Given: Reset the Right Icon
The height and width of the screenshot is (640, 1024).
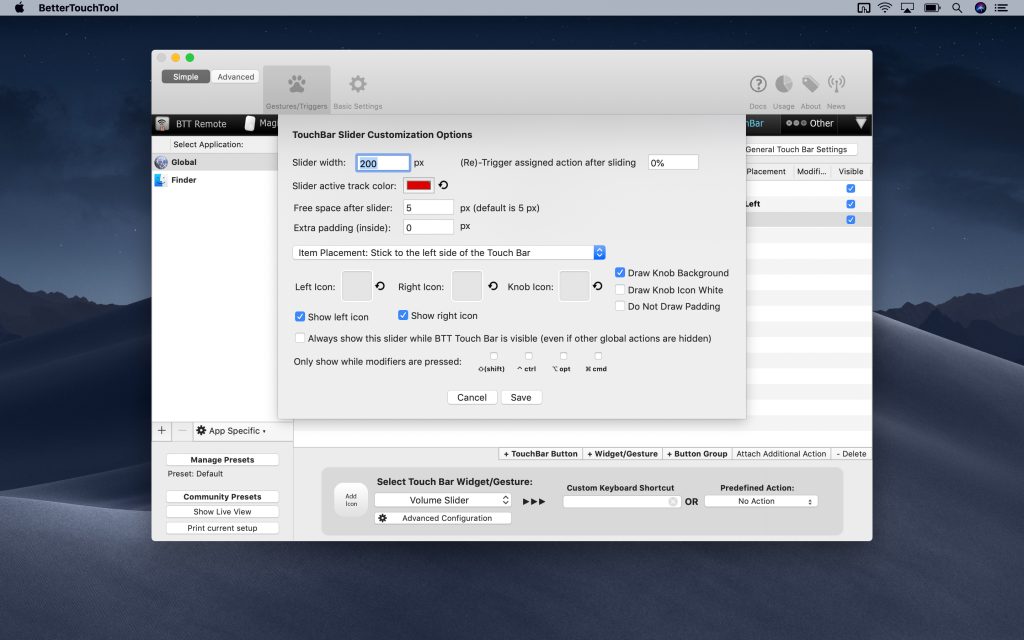Looking at the screenshot, I should pos(493,286).
